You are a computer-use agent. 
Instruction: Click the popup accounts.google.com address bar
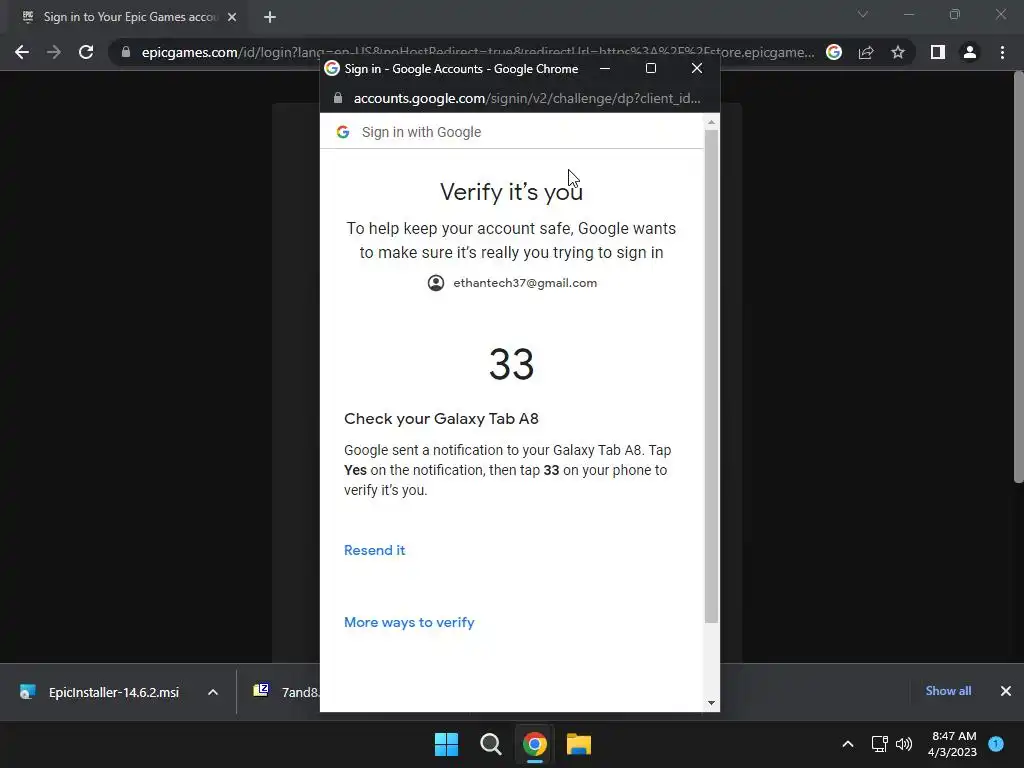pyautogui.click(x=526, y=98)
